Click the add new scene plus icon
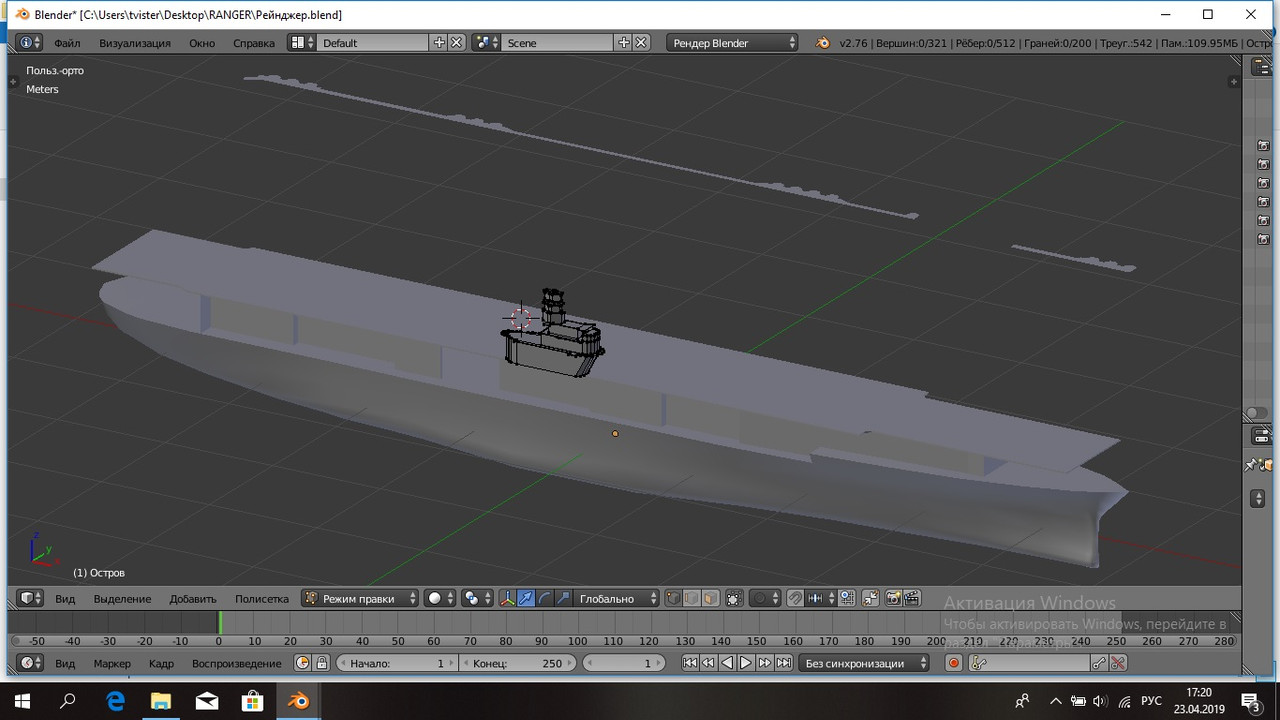 pos(624,43)
